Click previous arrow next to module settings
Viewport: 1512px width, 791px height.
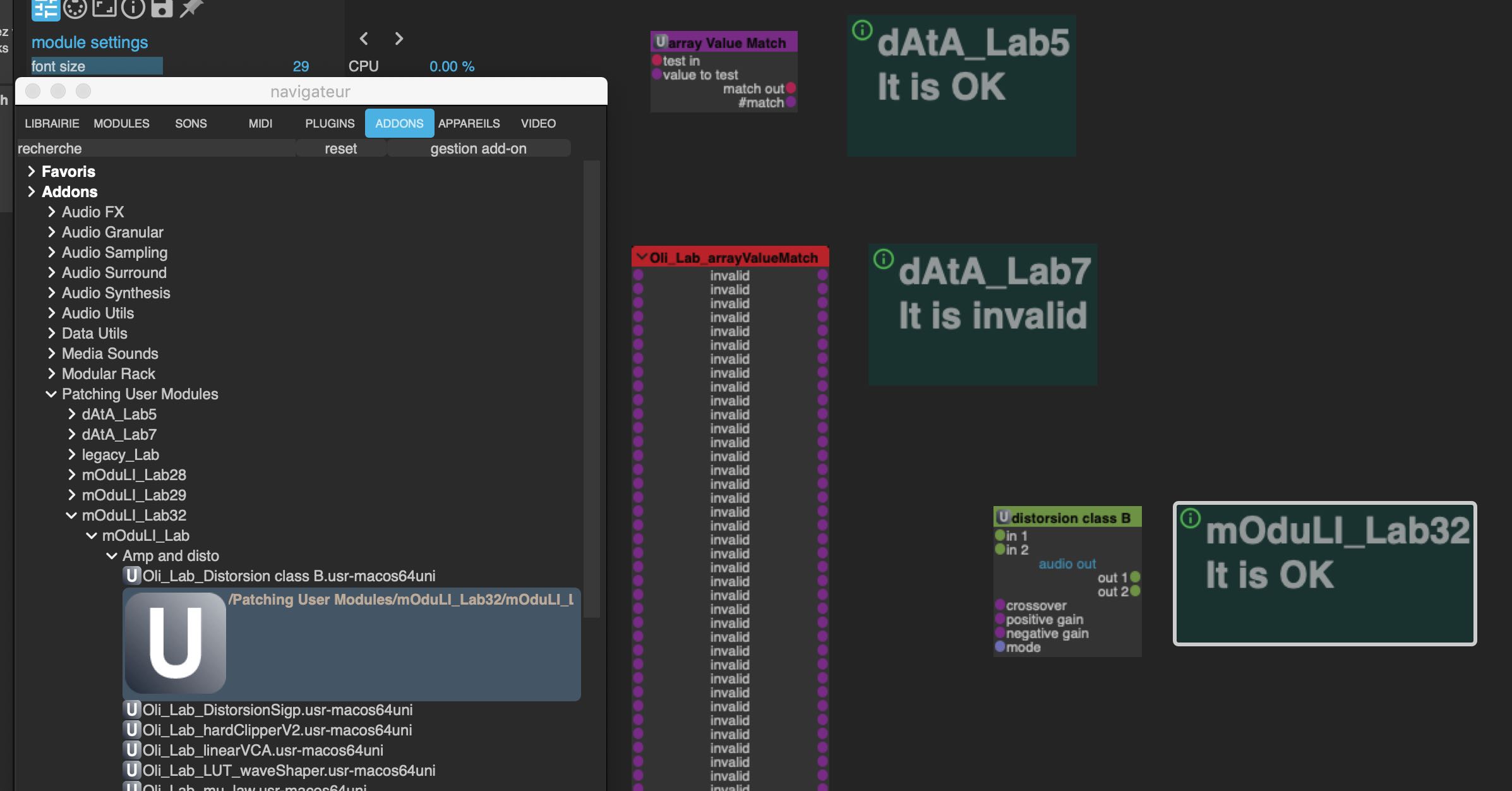click(x=364, y=39)
